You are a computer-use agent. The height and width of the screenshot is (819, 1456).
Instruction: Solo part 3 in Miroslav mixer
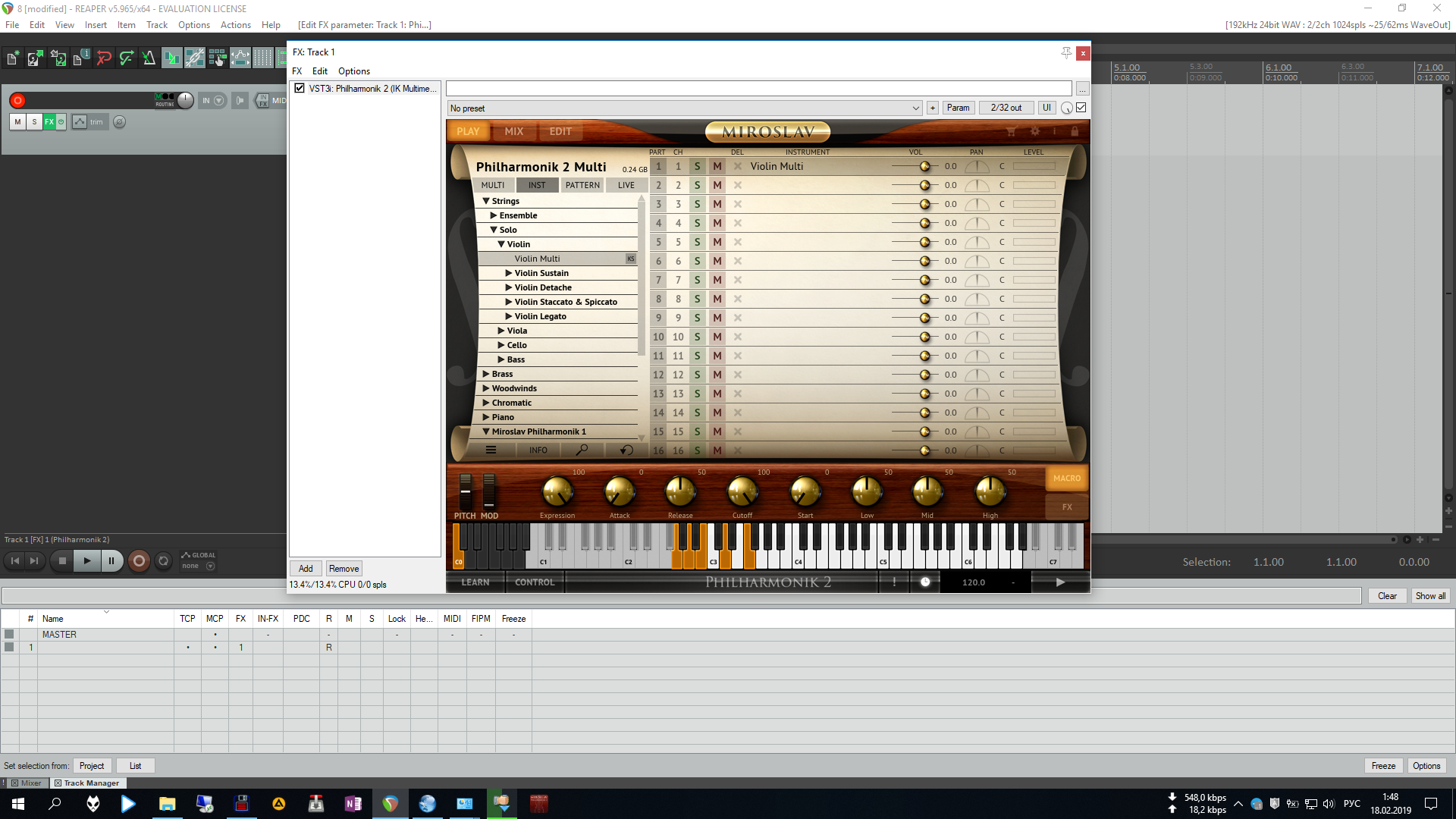(x=697, y=204)
